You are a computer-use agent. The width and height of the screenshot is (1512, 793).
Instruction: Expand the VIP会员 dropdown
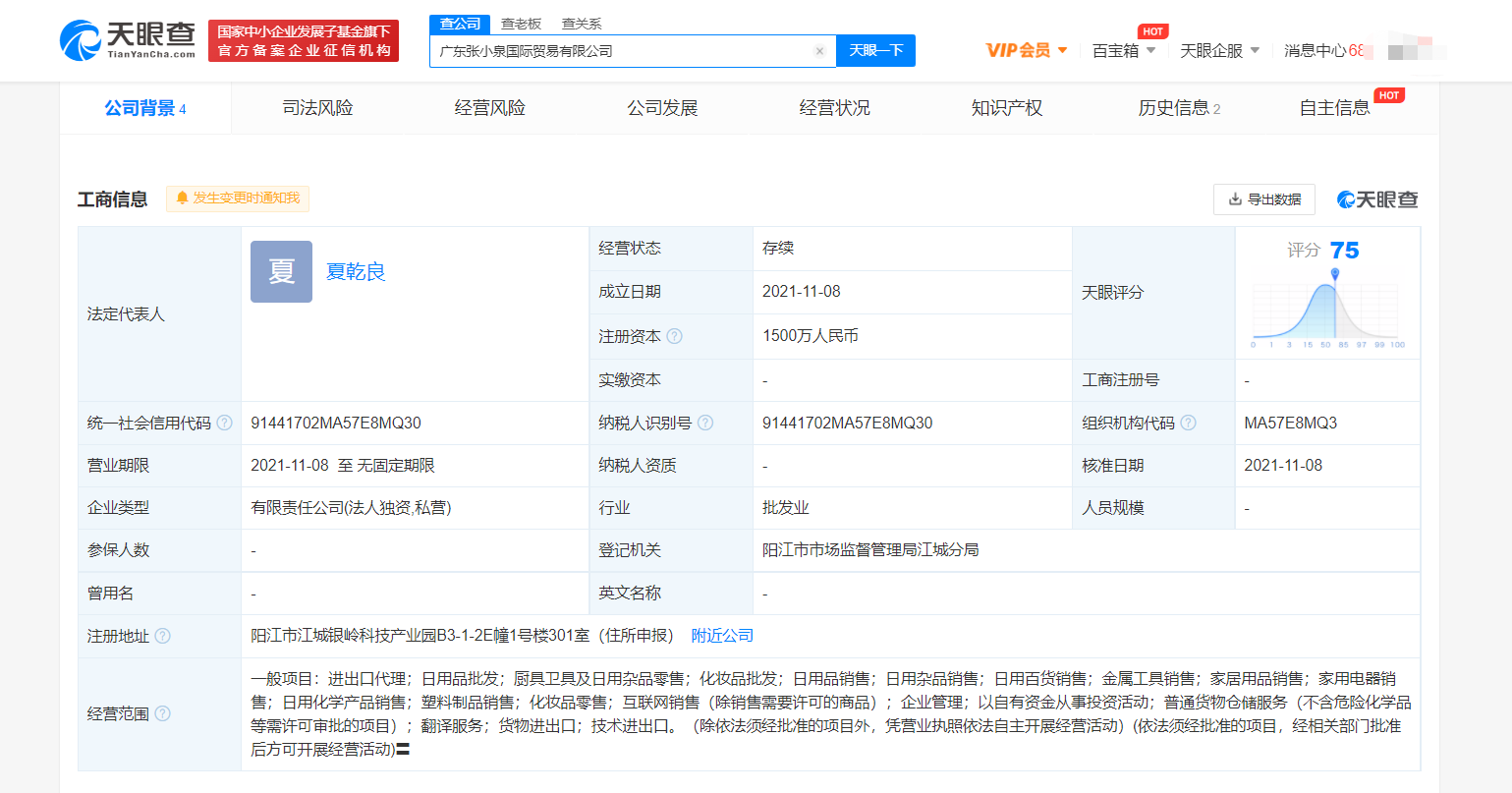click(x=1027, y=50)
